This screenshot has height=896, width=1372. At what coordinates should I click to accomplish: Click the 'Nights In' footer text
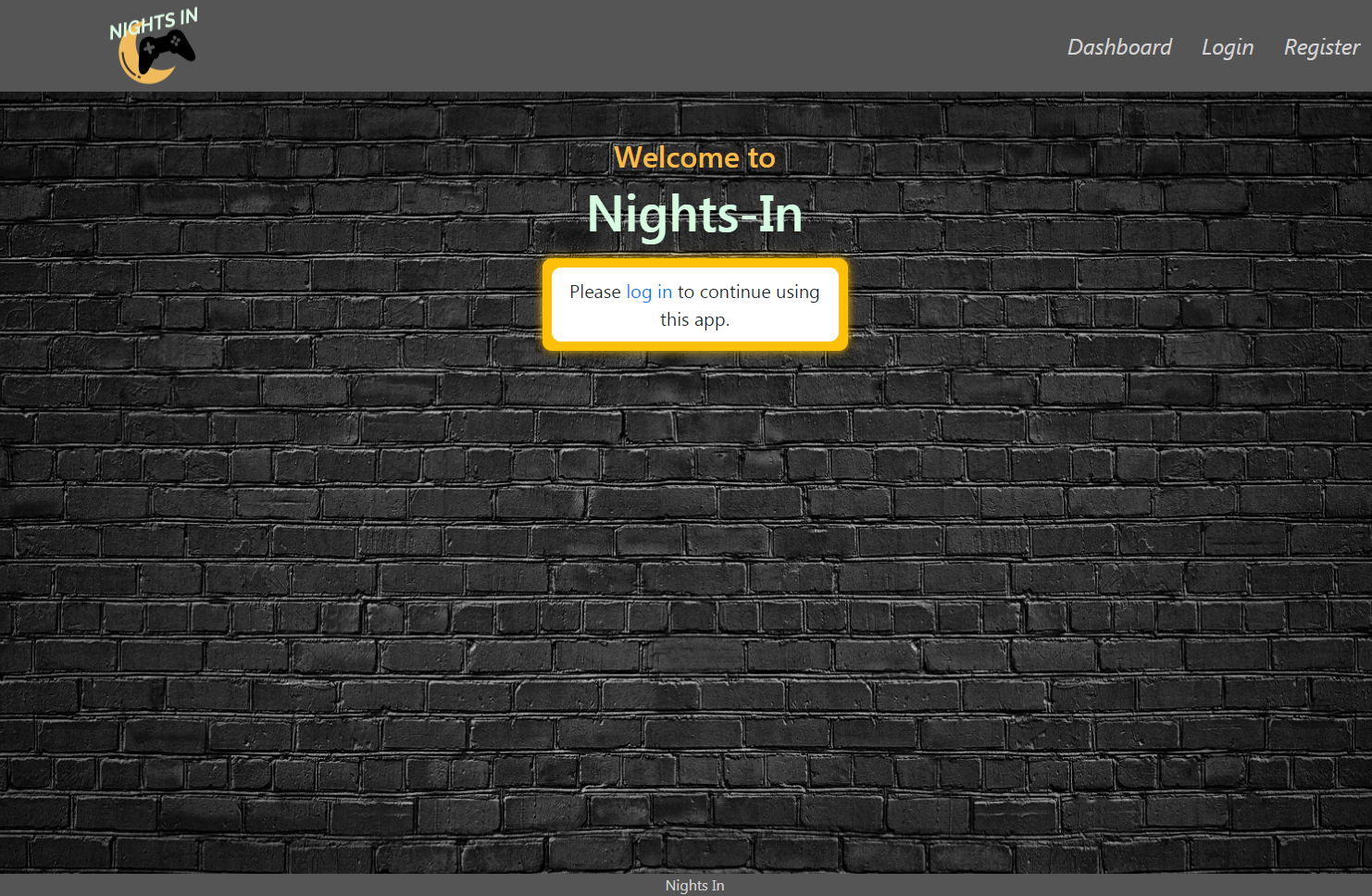point(694,885)
